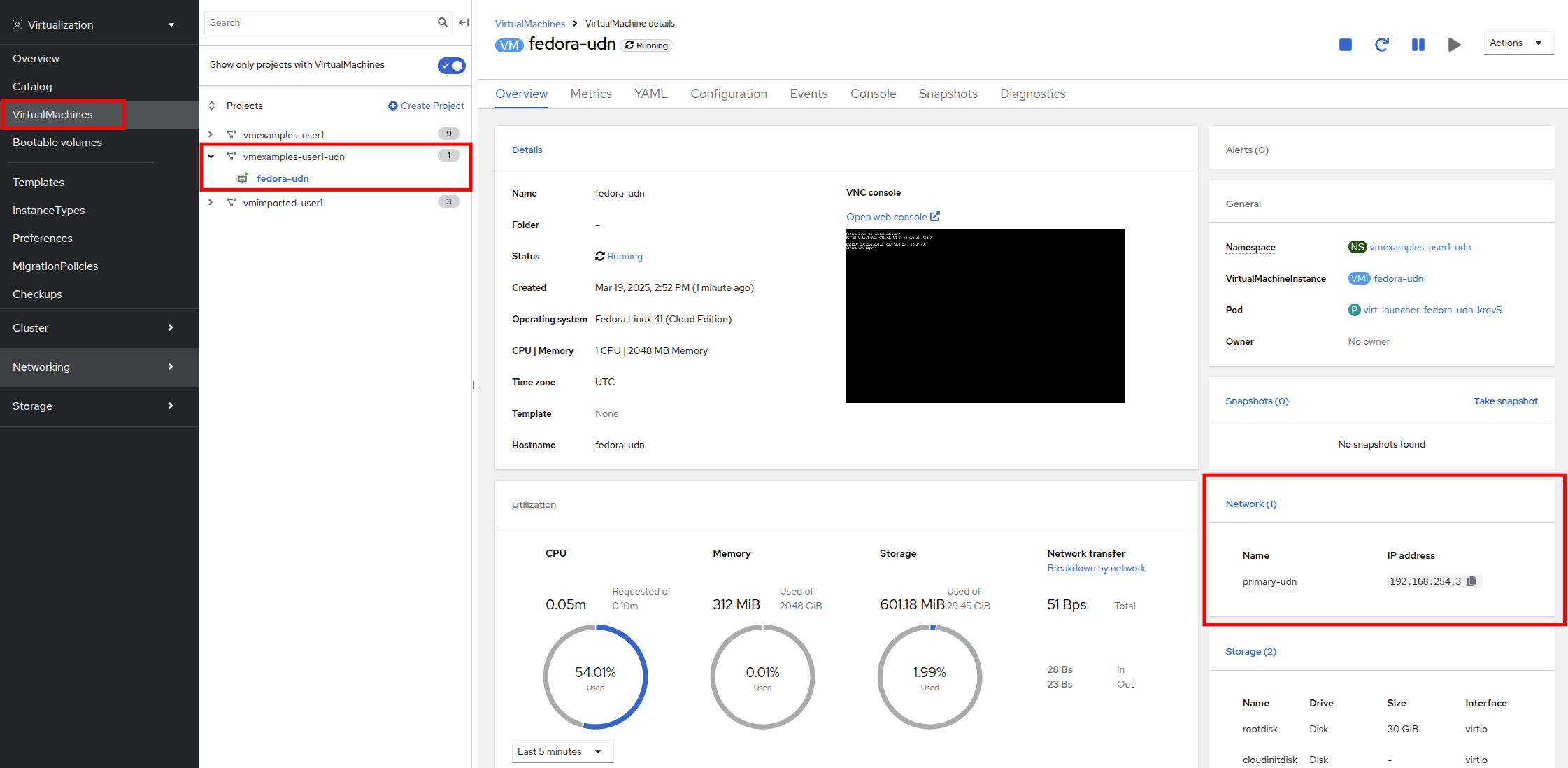The height and width of the screenshot is (768, 1568).
Task: Click the Take snapshot link
Action: [x=1505, y=401]
